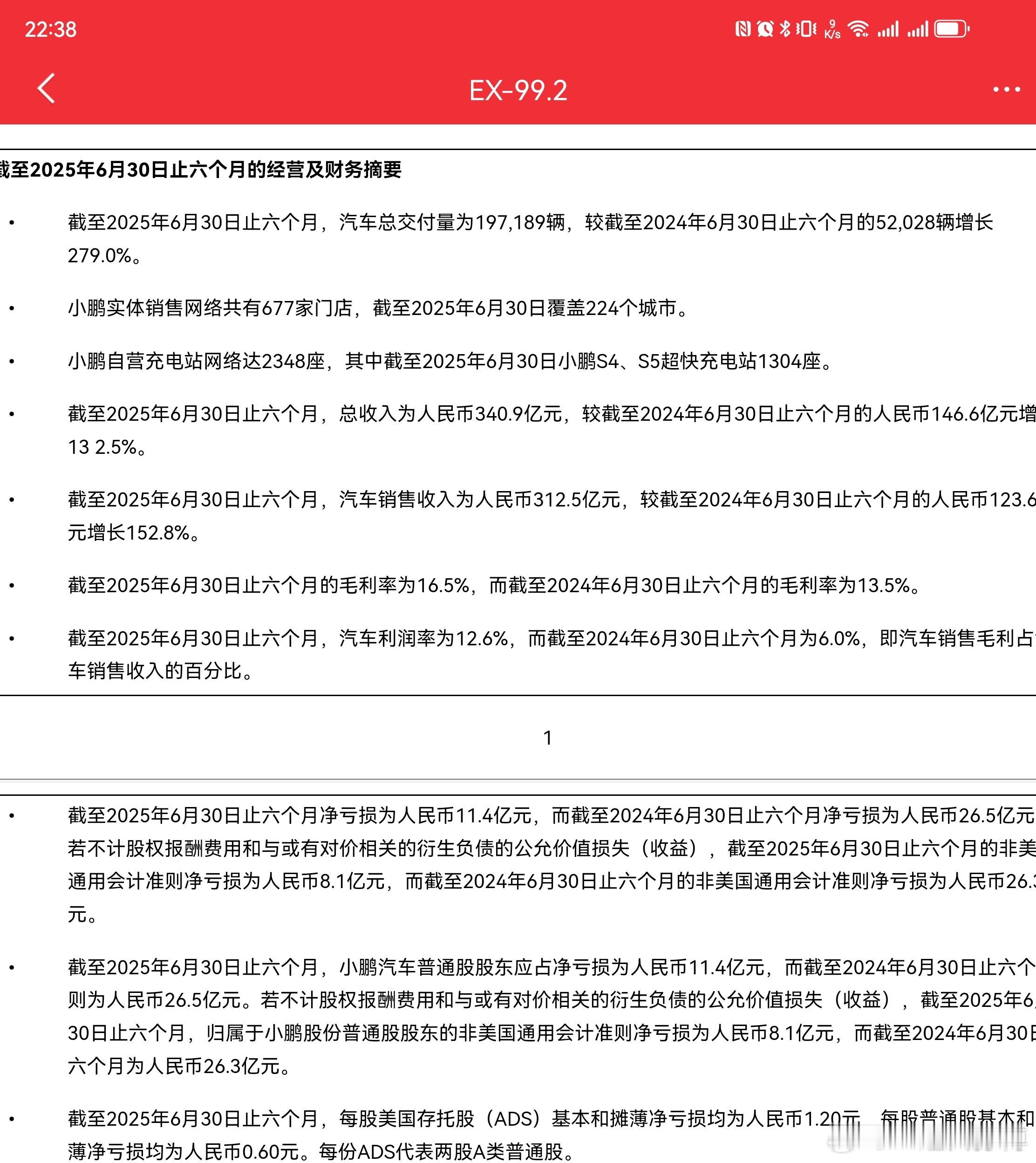Select the text 元增长152.8%
The image size is (1036, 1163).
[x=129, y=534]
